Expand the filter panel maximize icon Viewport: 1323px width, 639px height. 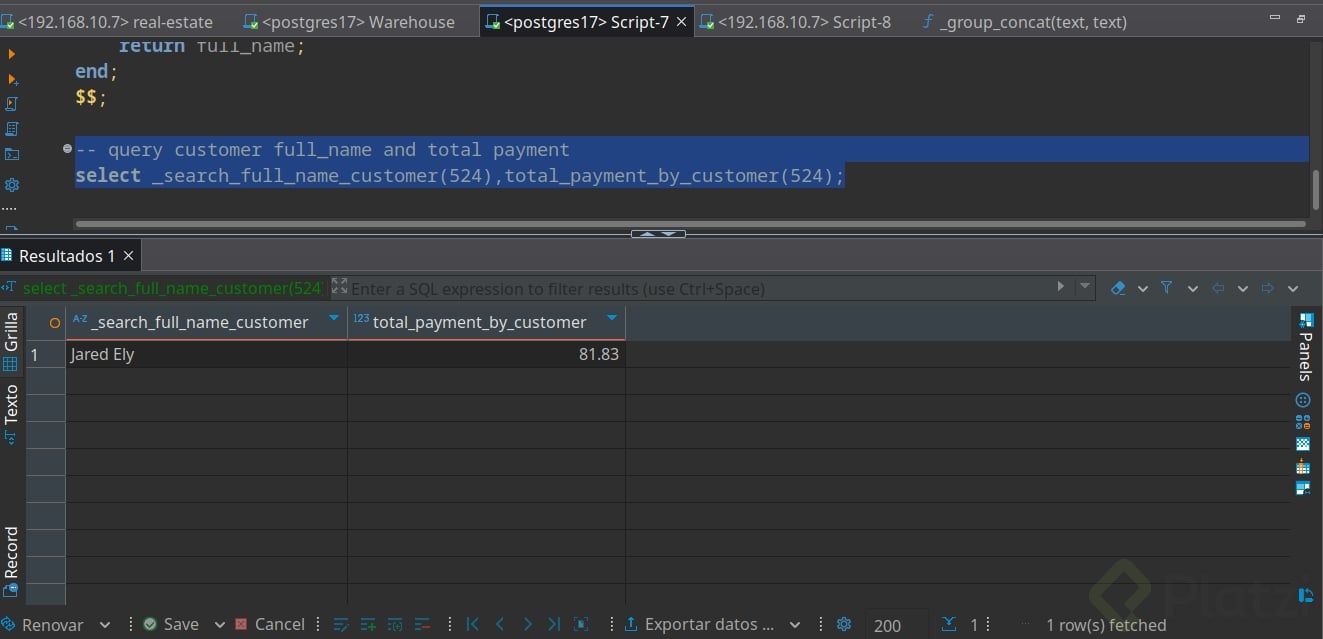click(x=339, y=287)
